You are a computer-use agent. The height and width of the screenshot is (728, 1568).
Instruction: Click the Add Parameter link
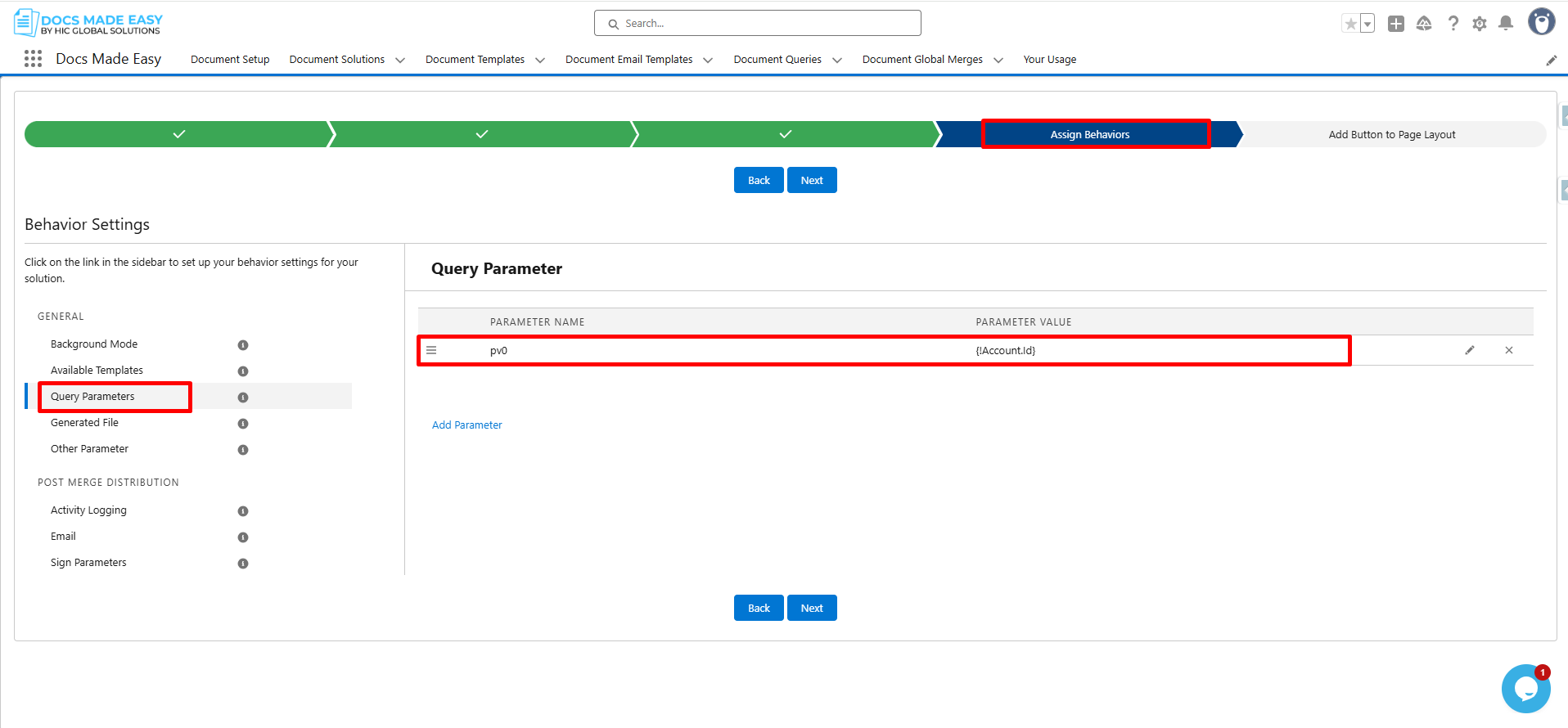click(466, 425)
